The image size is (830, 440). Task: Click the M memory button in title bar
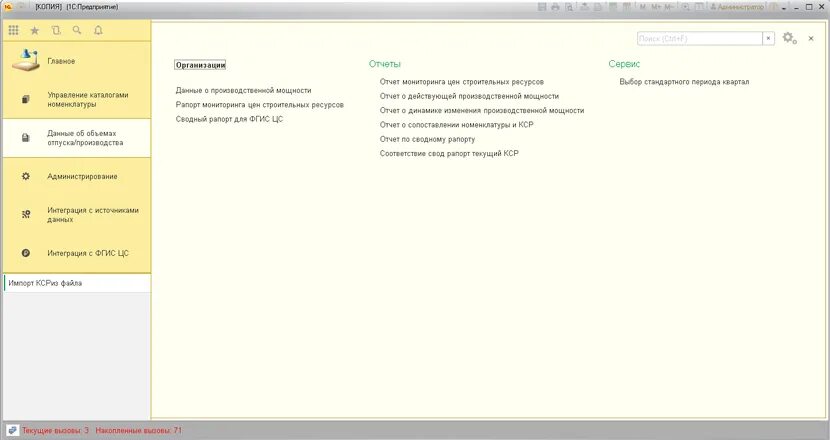tap(643, 7)
